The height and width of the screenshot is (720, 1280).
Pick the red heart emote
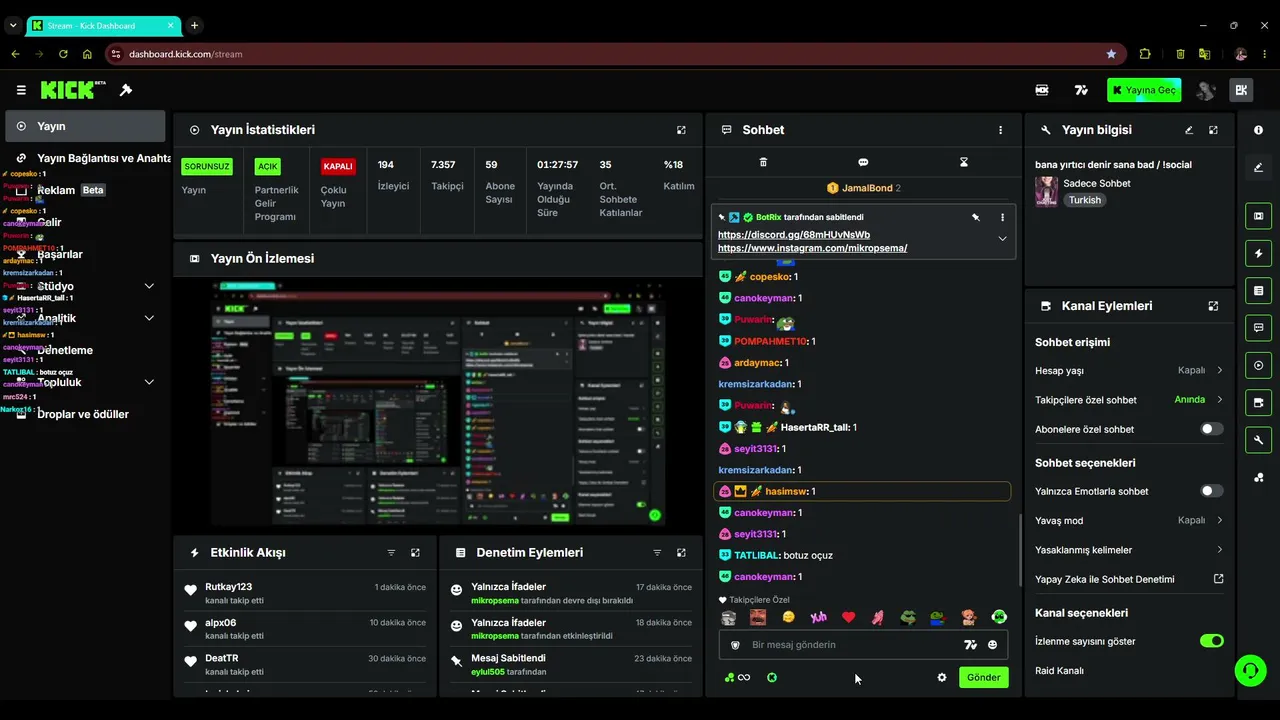(849, 617)
